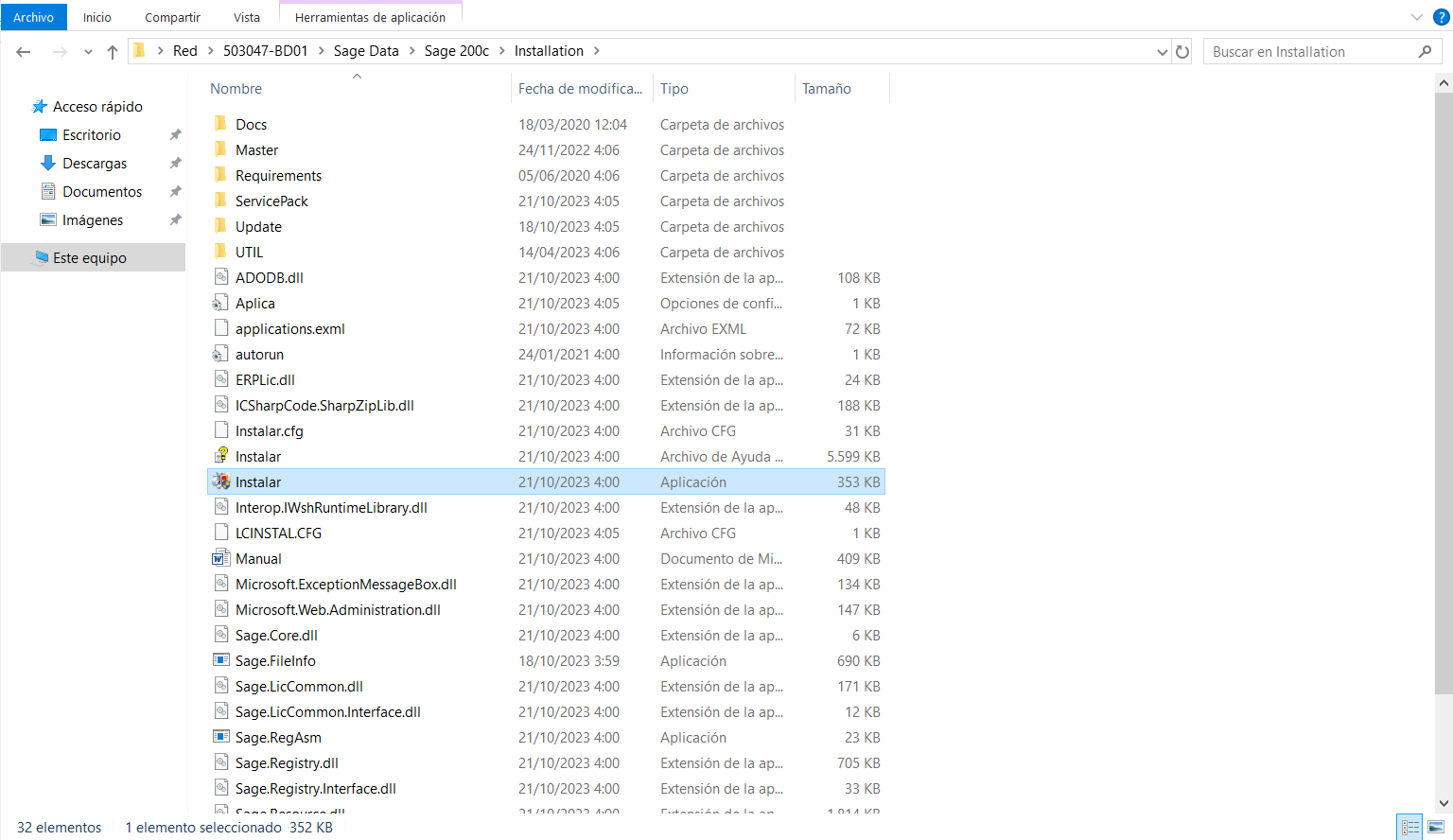Image resolution: width=1453 pixels, height=840 pixels.
Task: Go up one folder level
Action: tap(113, 52)
